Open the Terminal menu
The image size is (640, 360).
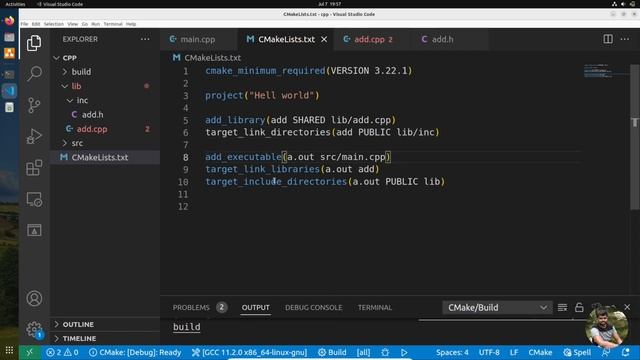coord(113,24)
